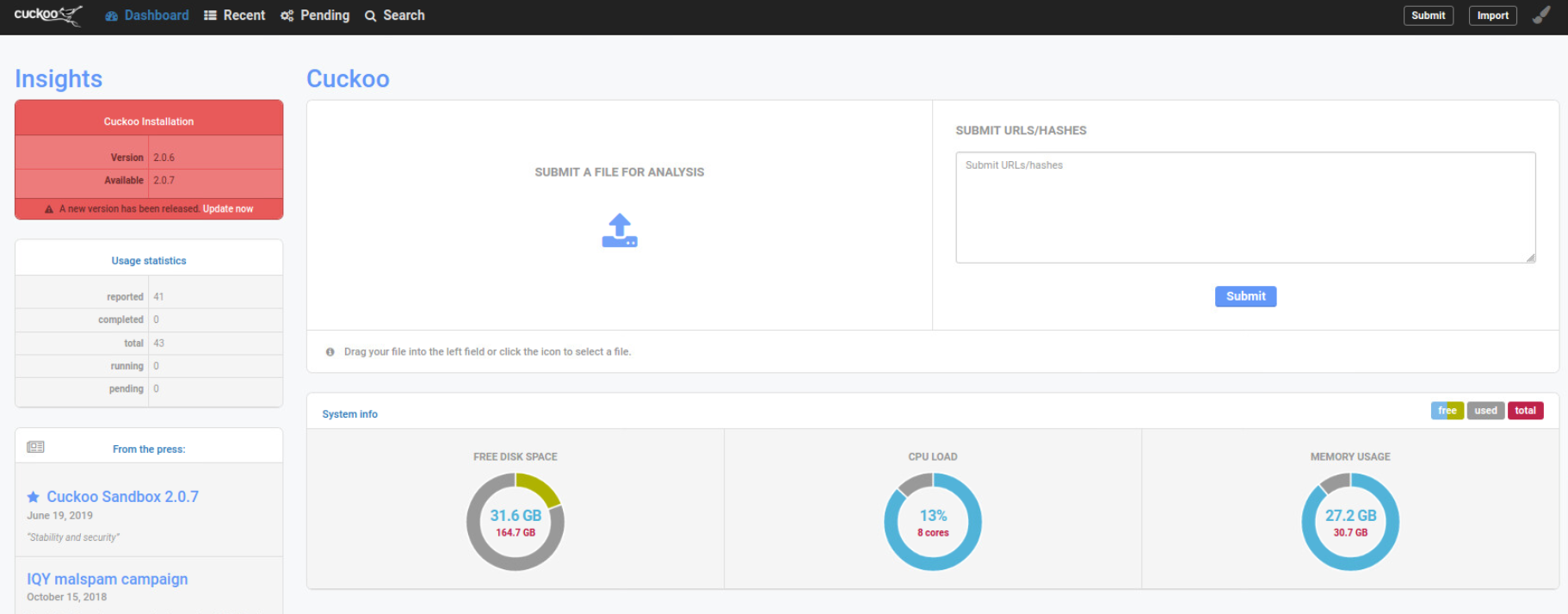Click the installed Version value 2.0.6
1568x614 pixels.
[164, 158]
